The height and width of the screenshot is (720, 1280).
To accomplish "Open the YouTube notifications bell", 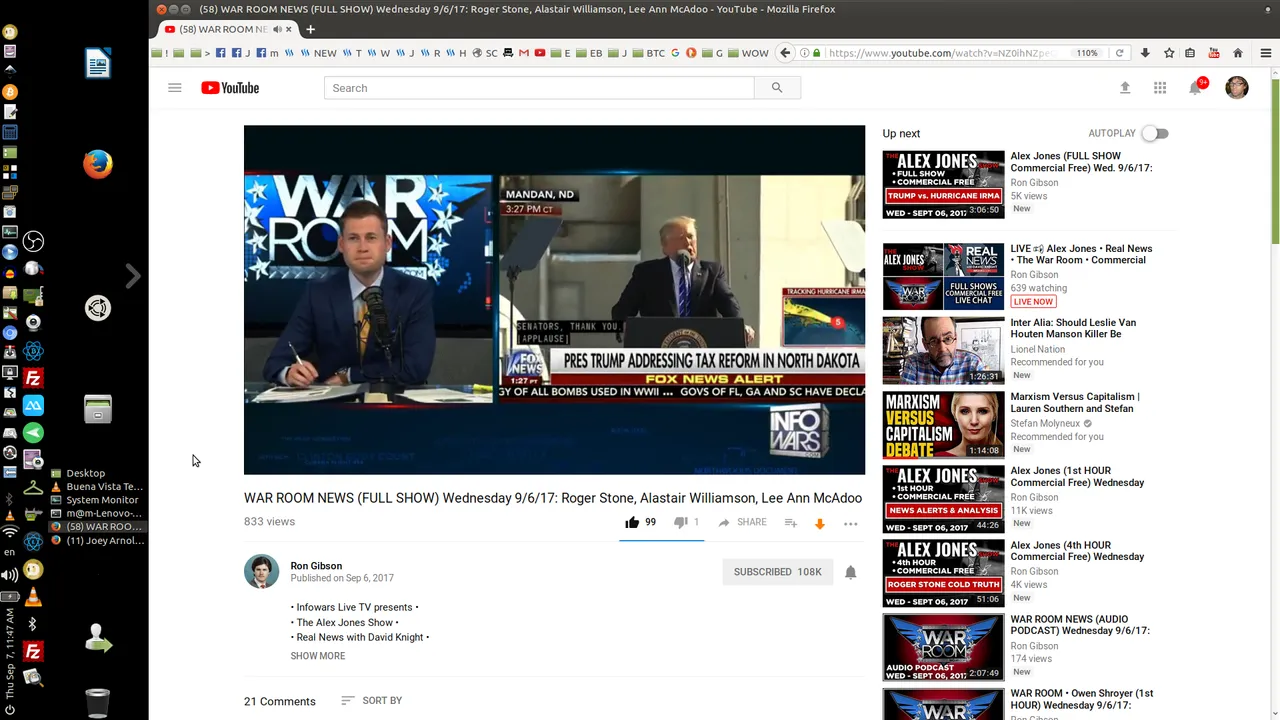I will [1196, 87].
